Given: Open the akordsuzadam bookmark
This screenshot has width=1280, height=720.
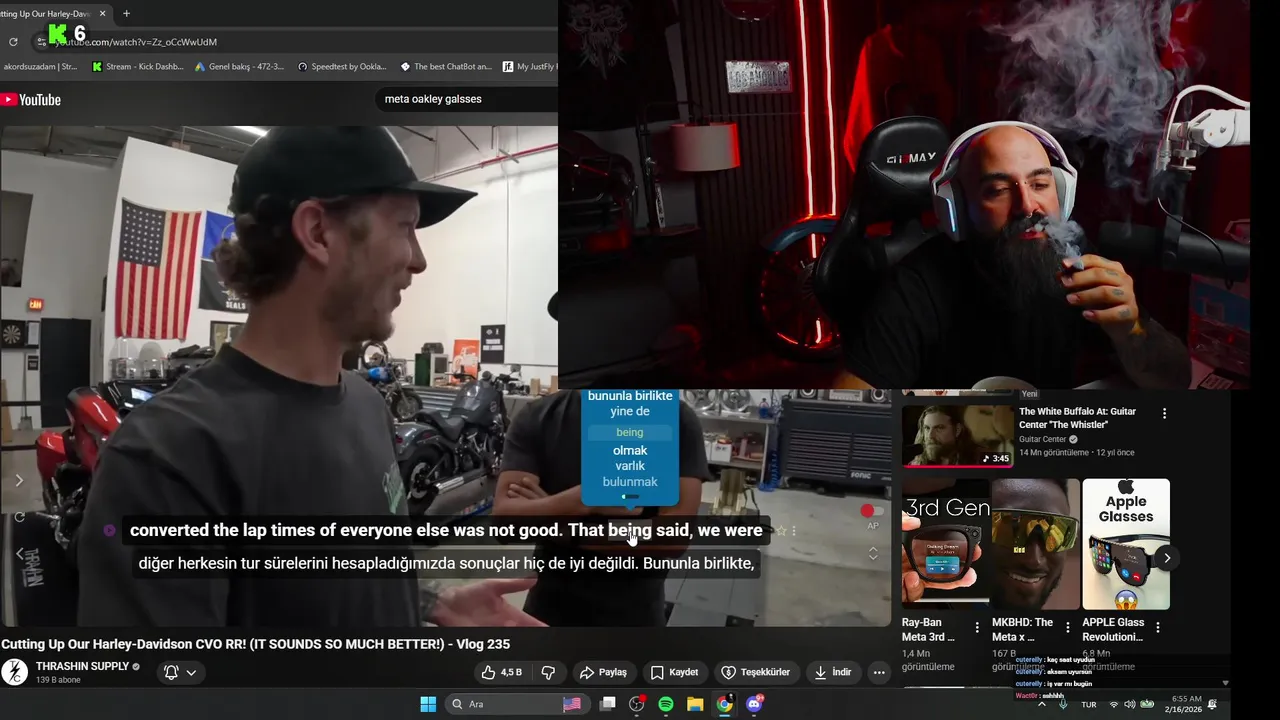Looking at the screenshot, I should (x=39, y=67).
